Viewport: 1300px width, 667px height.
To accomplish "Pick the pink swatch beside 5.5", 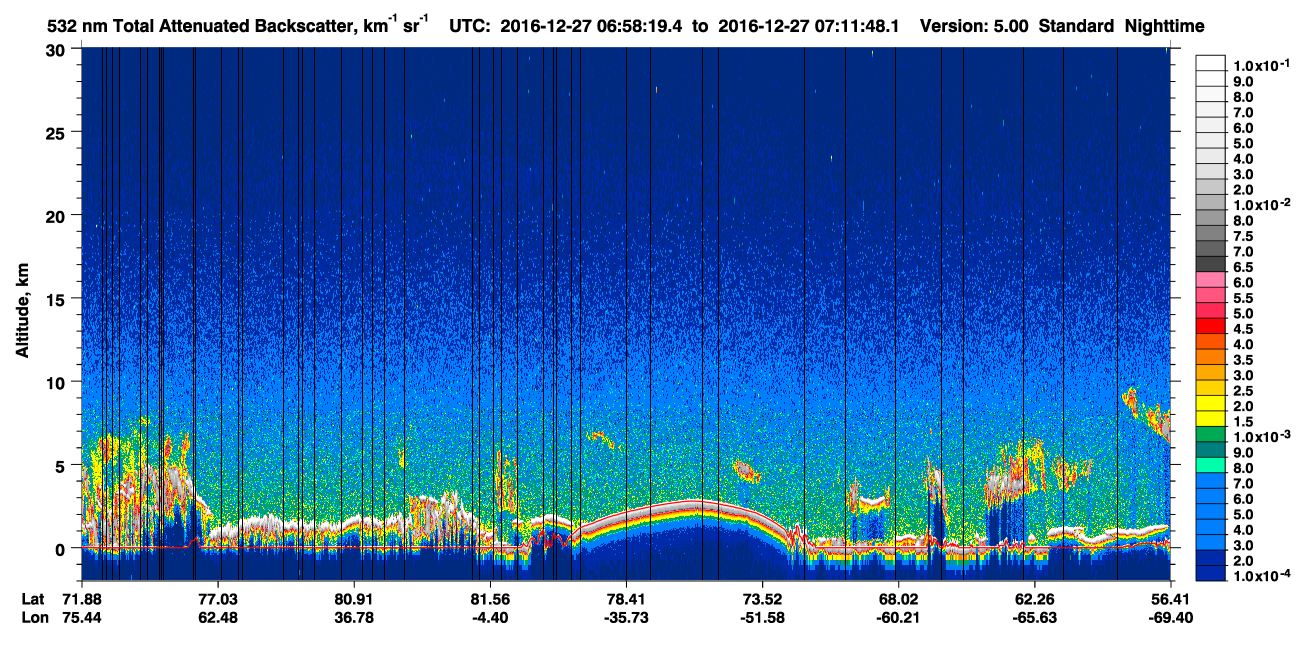I will pos(1210,295).
